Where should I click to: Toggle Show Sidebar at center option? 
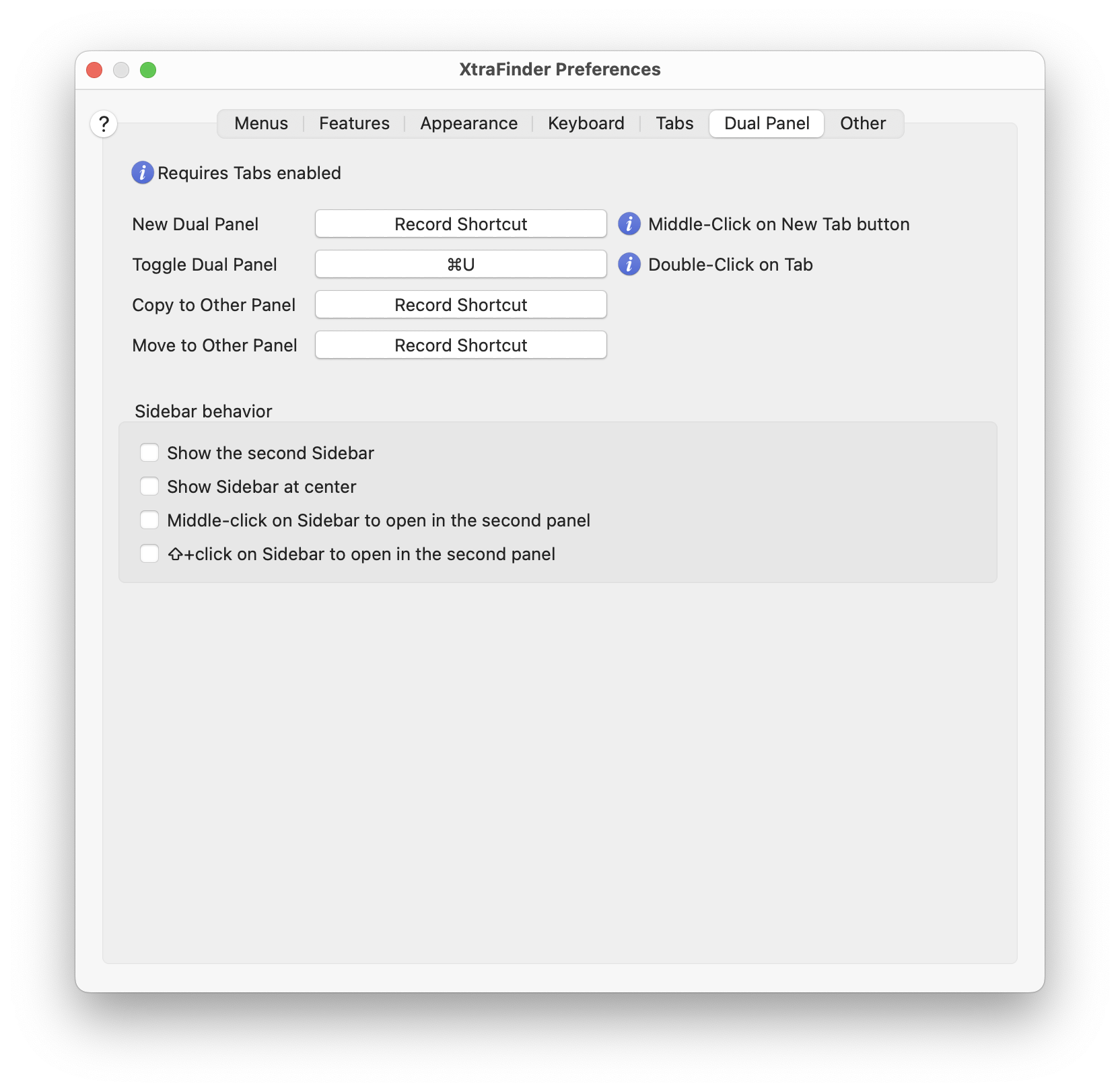coord(149,487)
